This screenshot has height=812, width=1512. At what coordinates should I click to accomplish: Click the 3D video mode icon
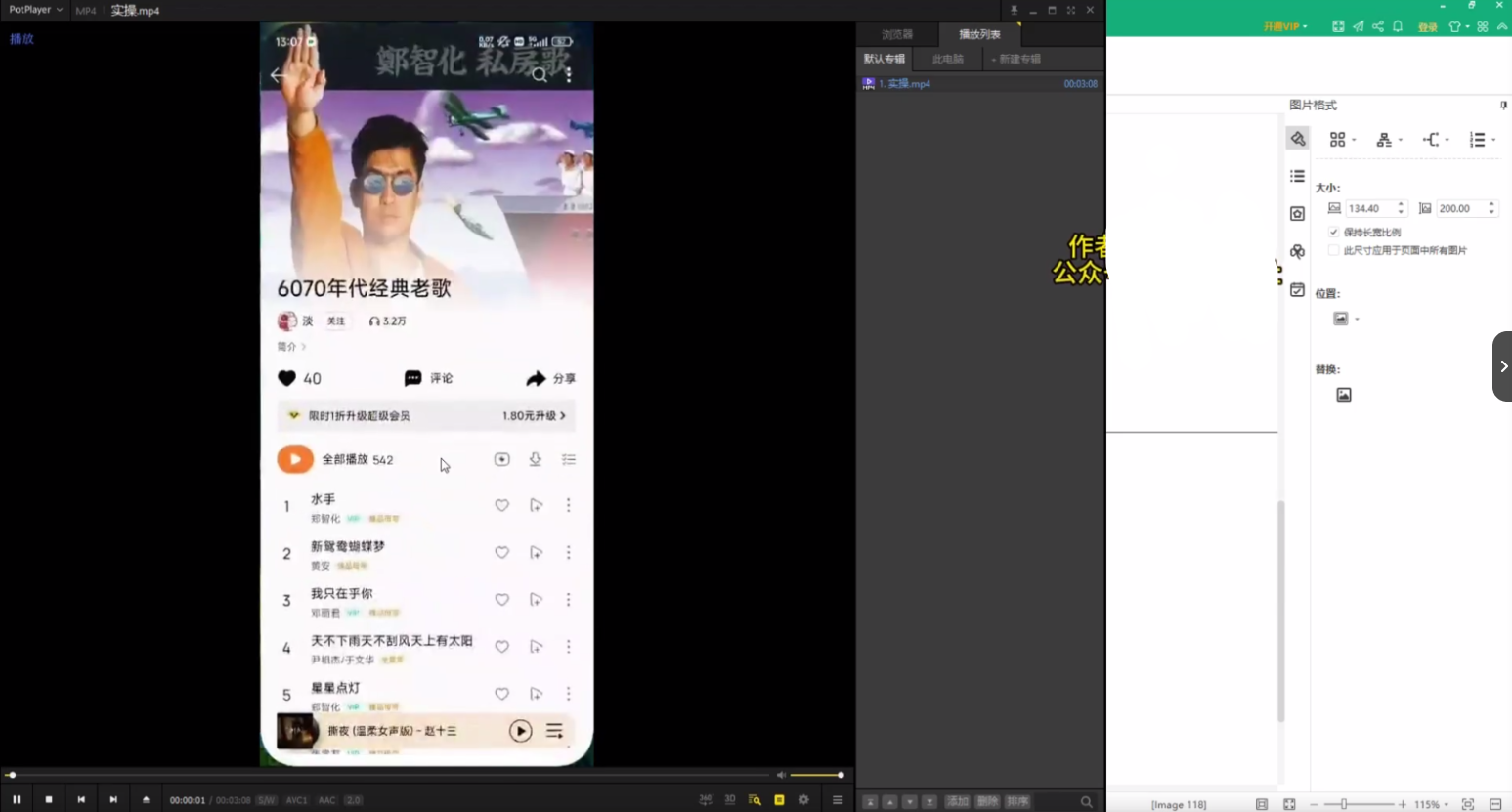click(x=730, y=799)
